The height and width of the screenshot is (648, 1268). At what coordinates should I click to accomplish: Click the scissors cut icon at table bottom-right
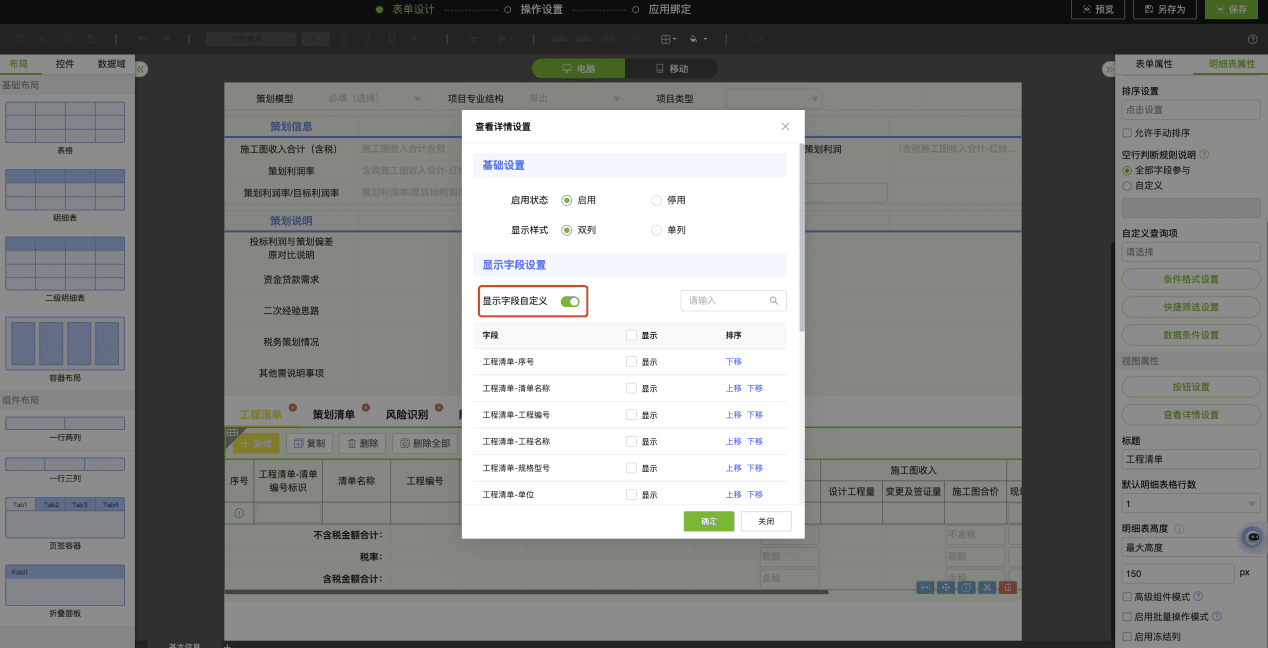[987, 587]
